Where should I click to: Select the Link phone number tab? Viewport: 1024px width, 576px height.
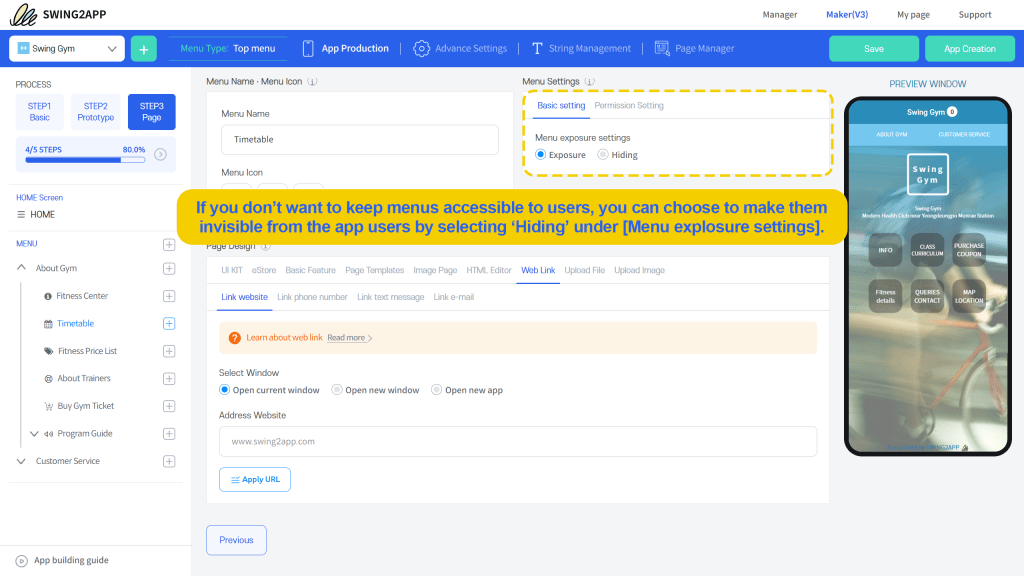[312, 297]
